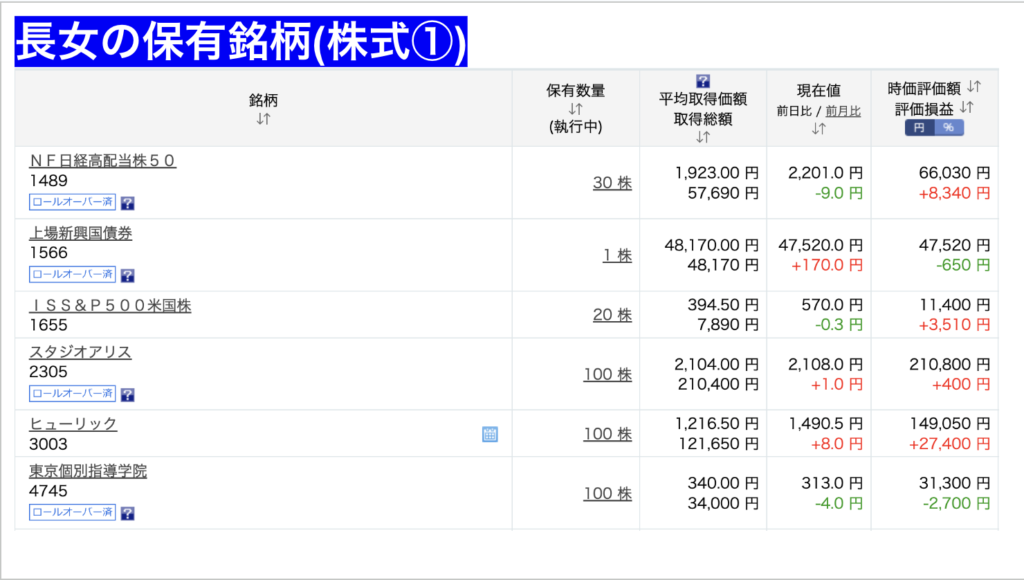Open calendar icon in ヒューリック row

pos(490,434)
